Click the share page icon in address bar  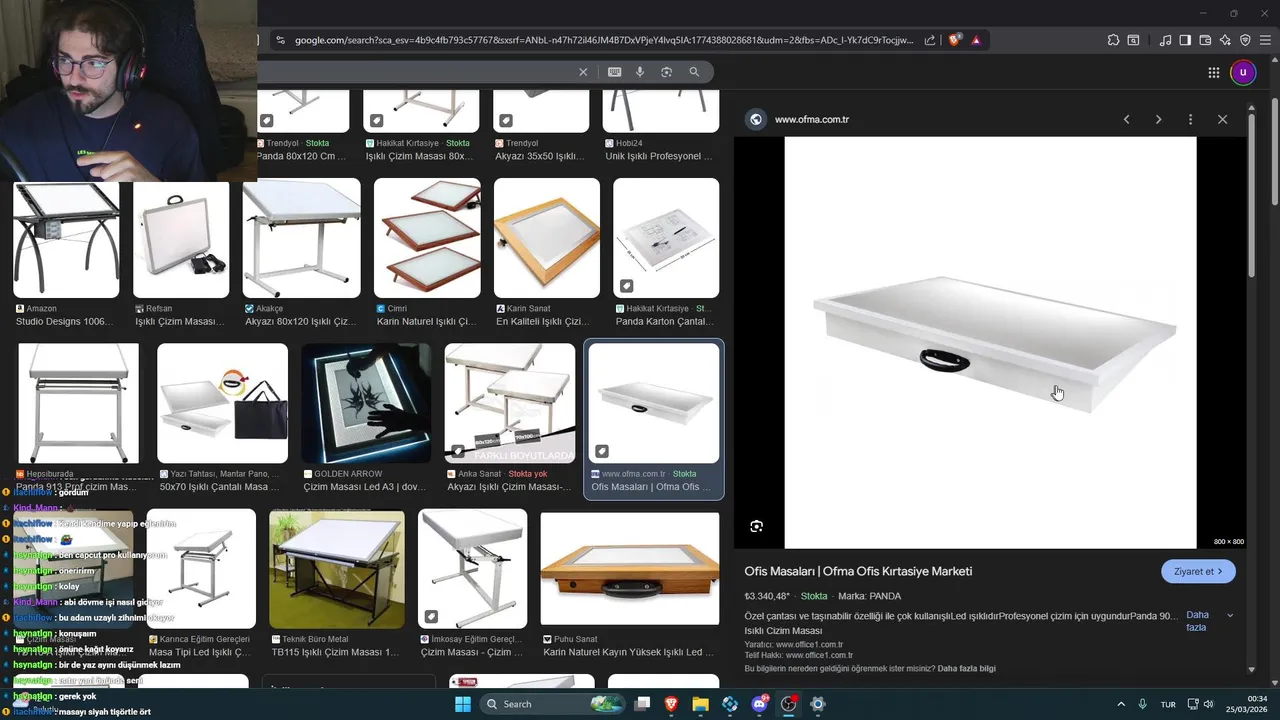click(x=930, y=40)
